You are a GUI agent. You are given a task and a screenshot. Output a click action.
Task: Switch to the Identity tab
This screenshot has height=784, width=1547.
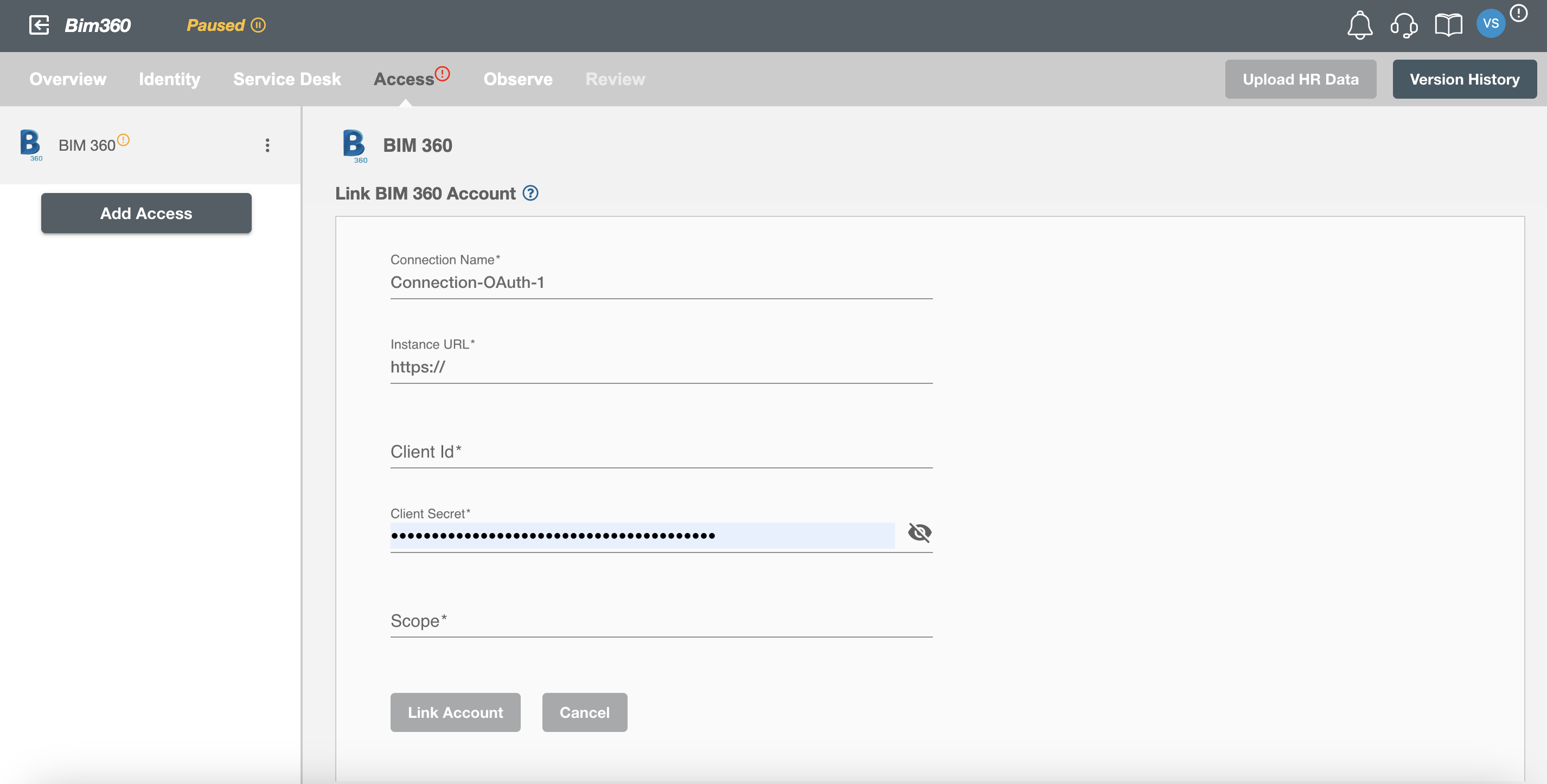coord(169,79)
